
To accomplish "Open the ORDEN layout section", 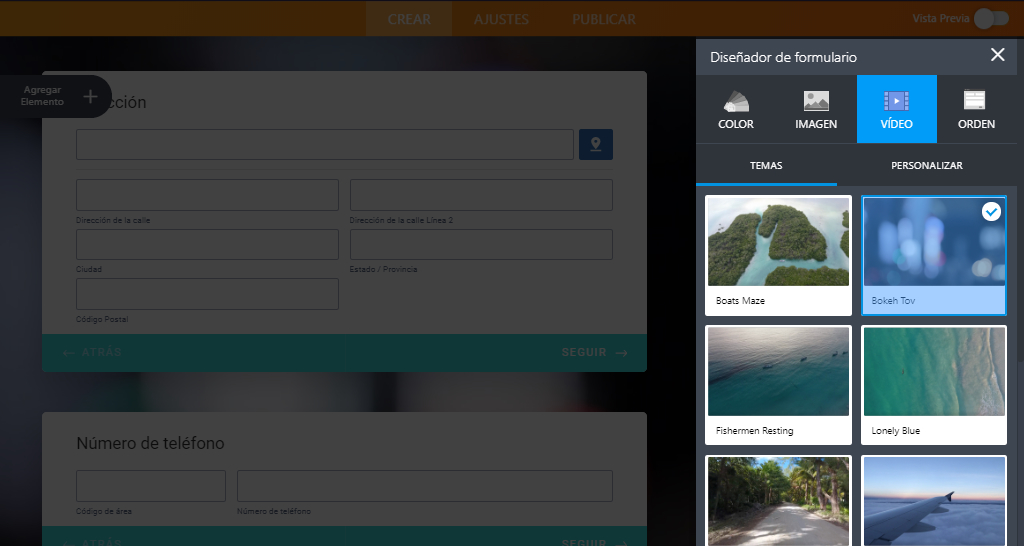I will pos(976,109).
